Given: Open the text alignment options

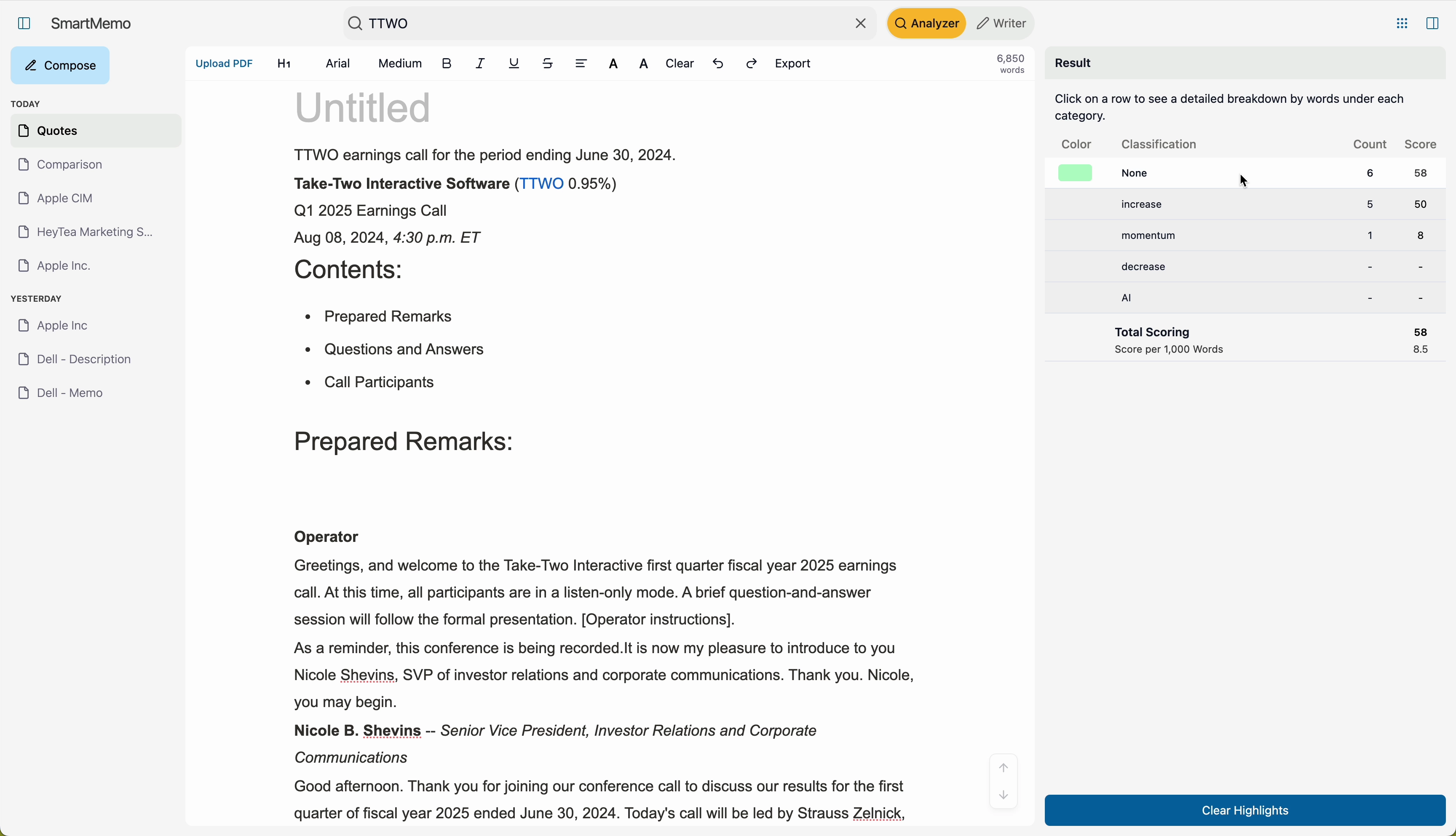Looking at the screenshot, I should (x=581, y=64).
